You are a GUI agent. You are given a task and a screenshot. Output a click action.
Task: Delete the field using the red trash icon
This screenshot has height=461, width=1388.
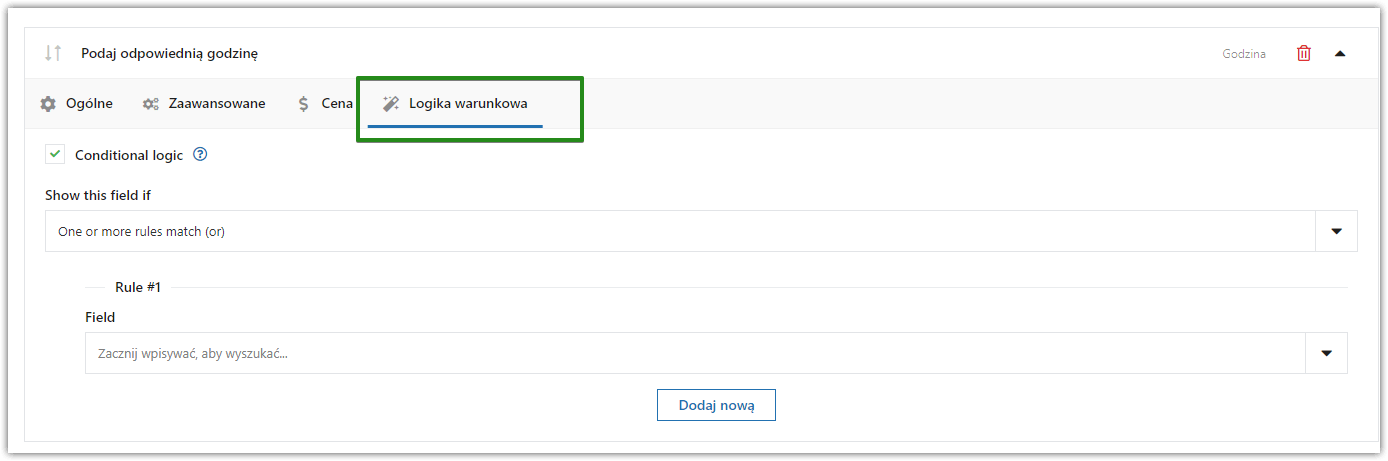1304,53
